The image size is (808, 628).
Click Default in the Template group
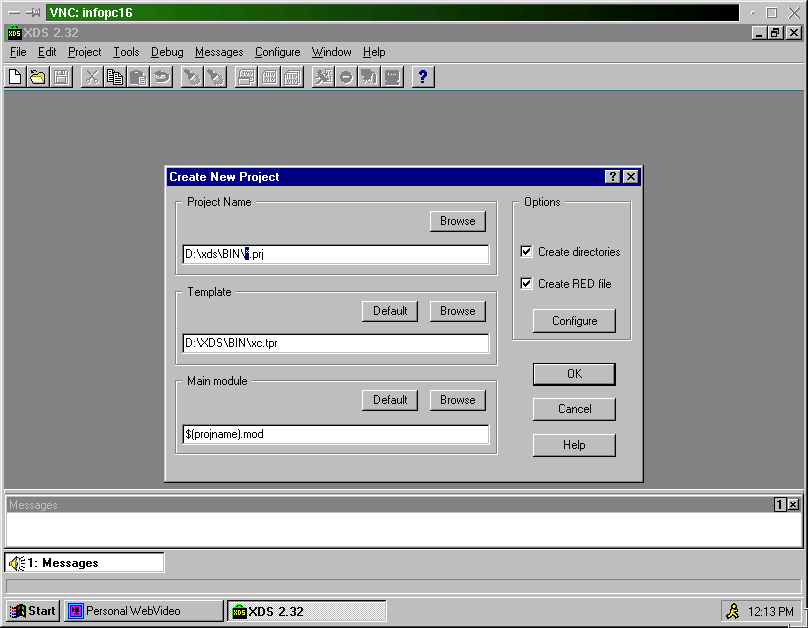point(390,311)
